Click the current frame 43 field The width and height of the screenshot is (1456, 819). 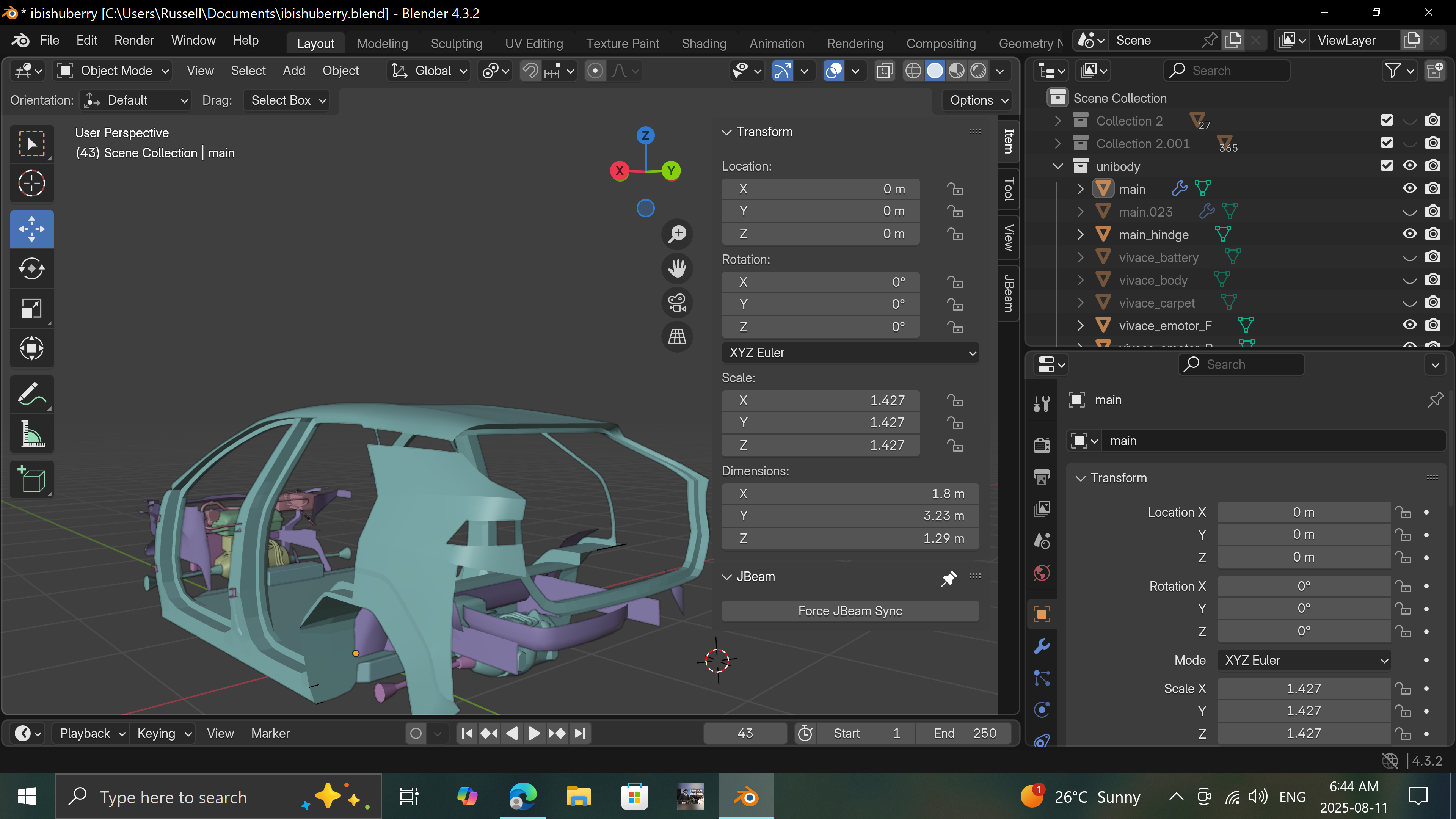745,734
